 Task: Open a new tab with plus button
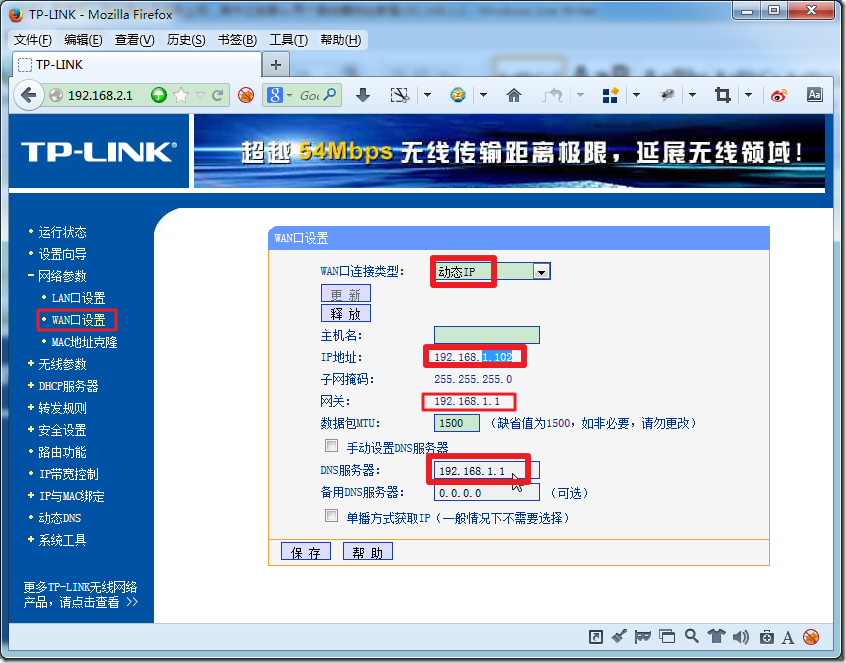tap(276, 65)
